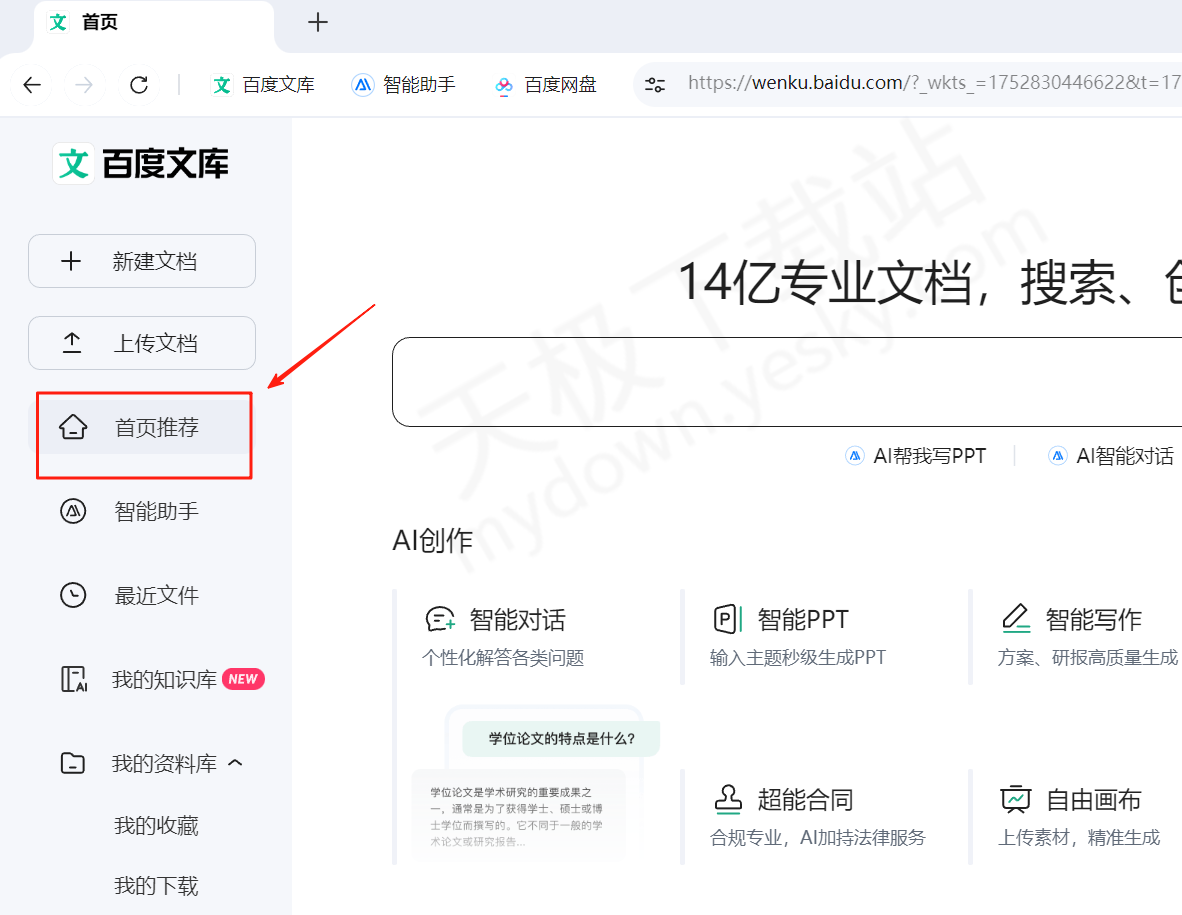Click the 学位论文的特点是什么? sample question bubble

[x=562, y=739]
